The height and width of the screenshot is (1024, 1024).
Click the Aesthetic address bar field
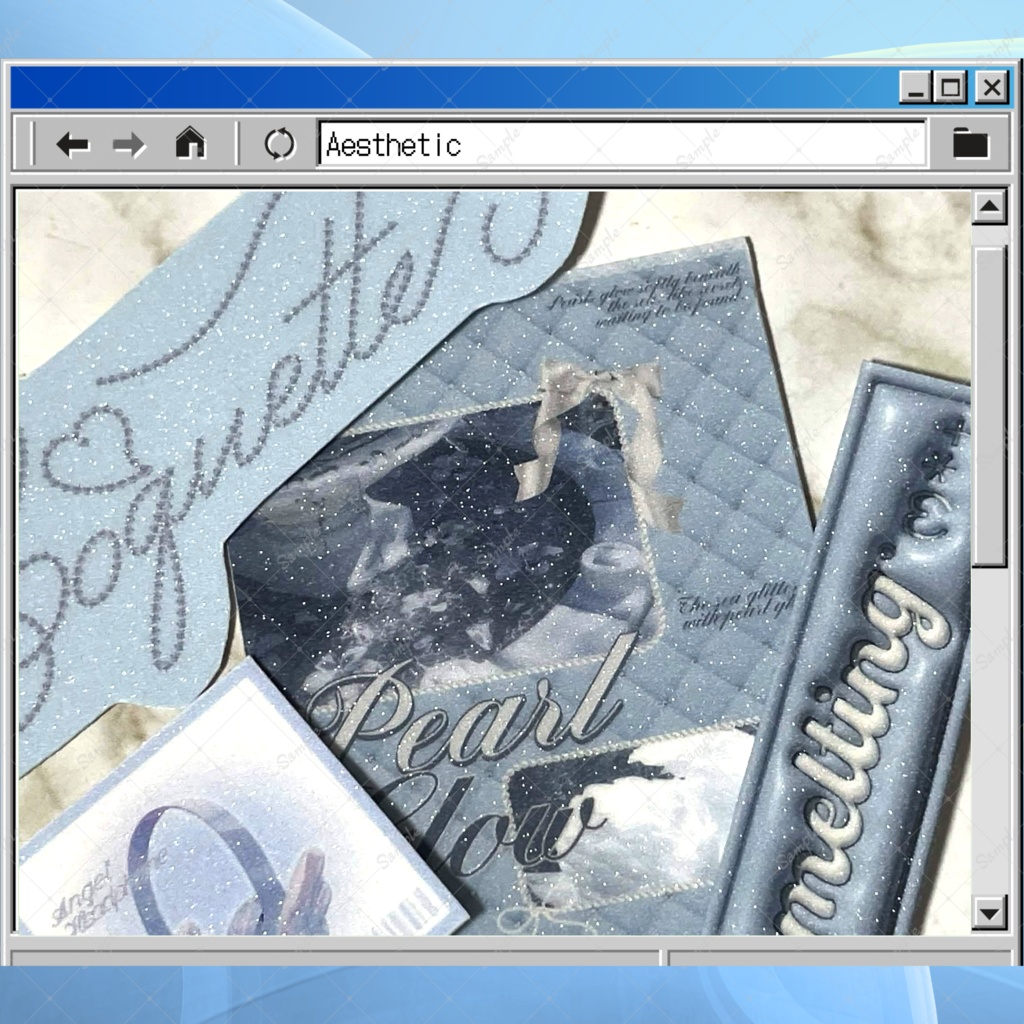[x=622, y=144]
